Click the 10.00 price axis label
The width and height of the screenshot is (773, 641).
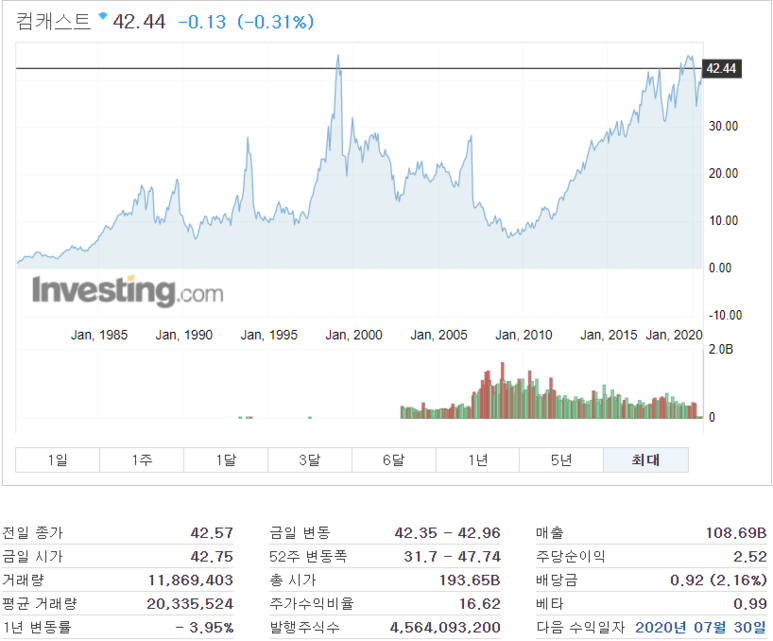(723, 221)
